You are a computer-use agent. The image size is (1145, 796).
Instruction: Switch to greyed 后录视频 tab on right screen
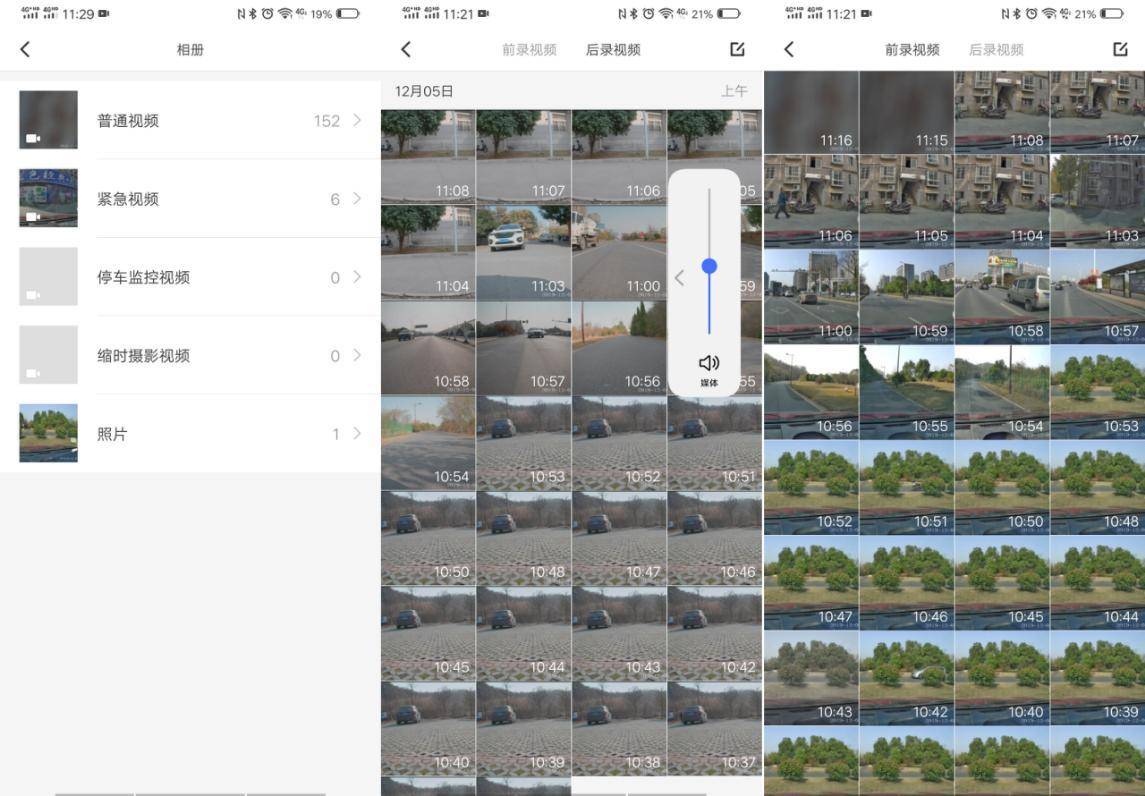coord(996,50)
